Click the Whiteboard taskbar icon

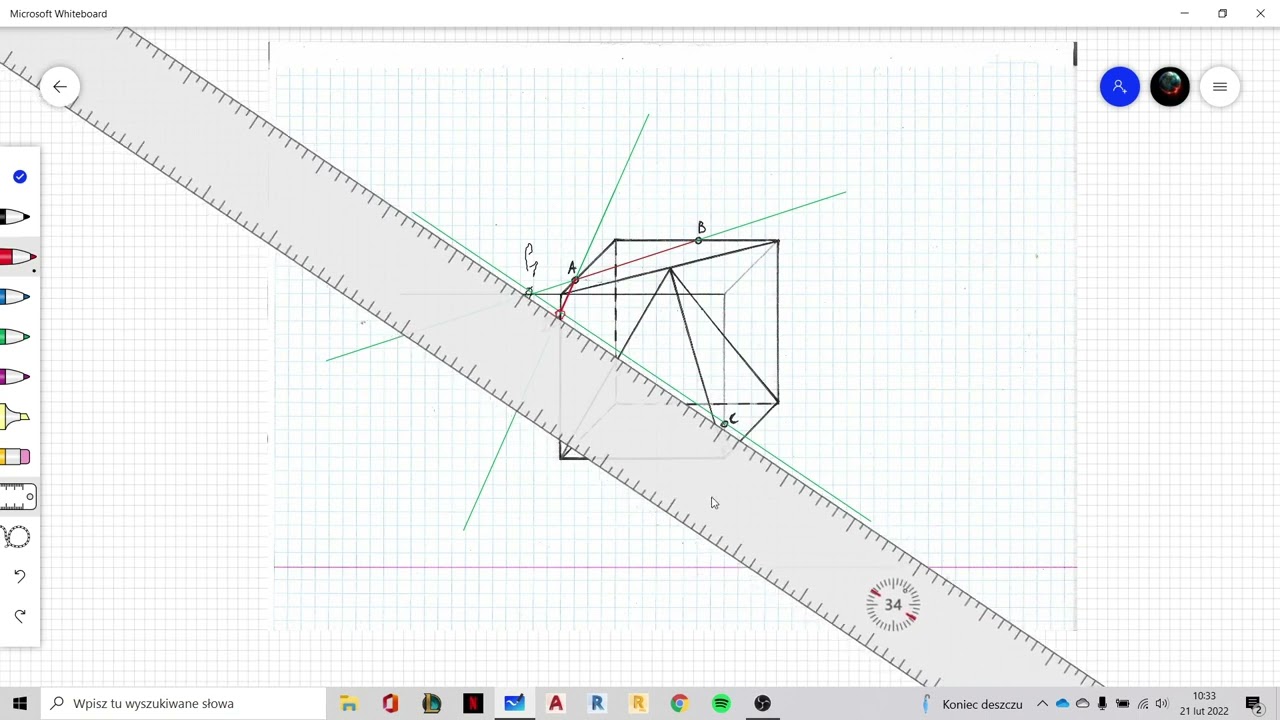[514, 703]
